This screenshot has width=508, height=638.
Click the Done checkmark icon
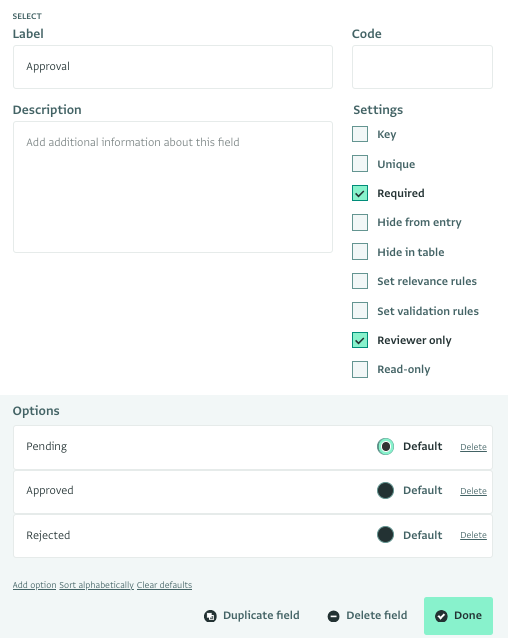[441, 616]
